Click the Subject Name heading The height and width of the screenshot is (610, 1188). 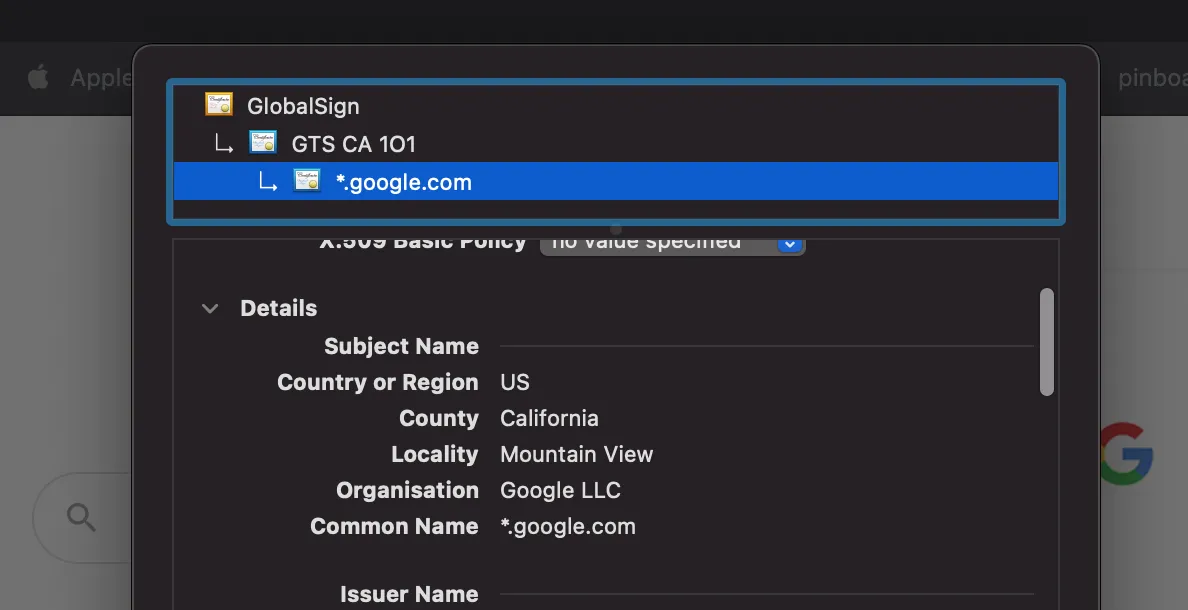point(402,346)
